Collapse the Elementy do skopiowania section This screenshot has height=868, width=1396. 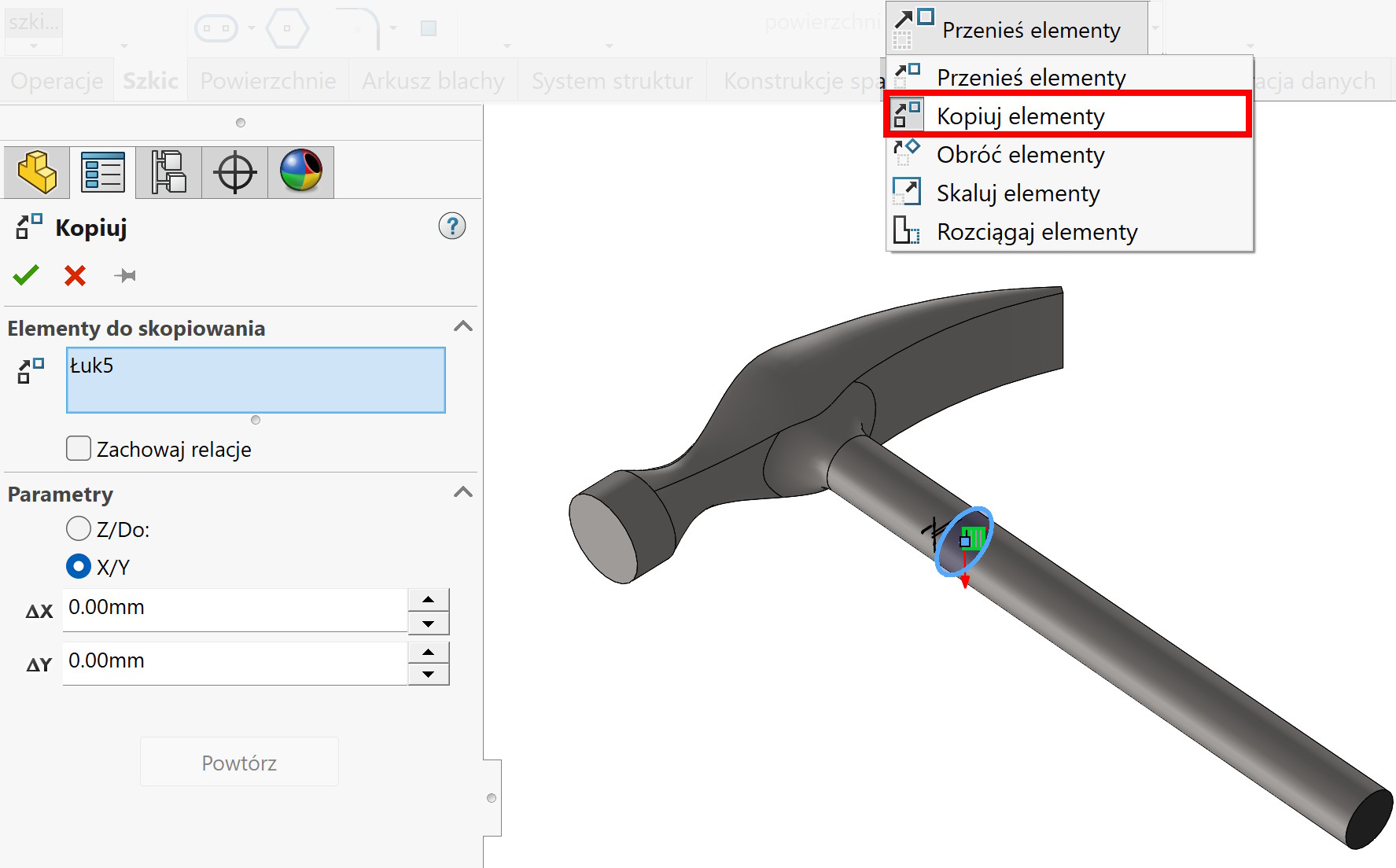pos(463,326)
